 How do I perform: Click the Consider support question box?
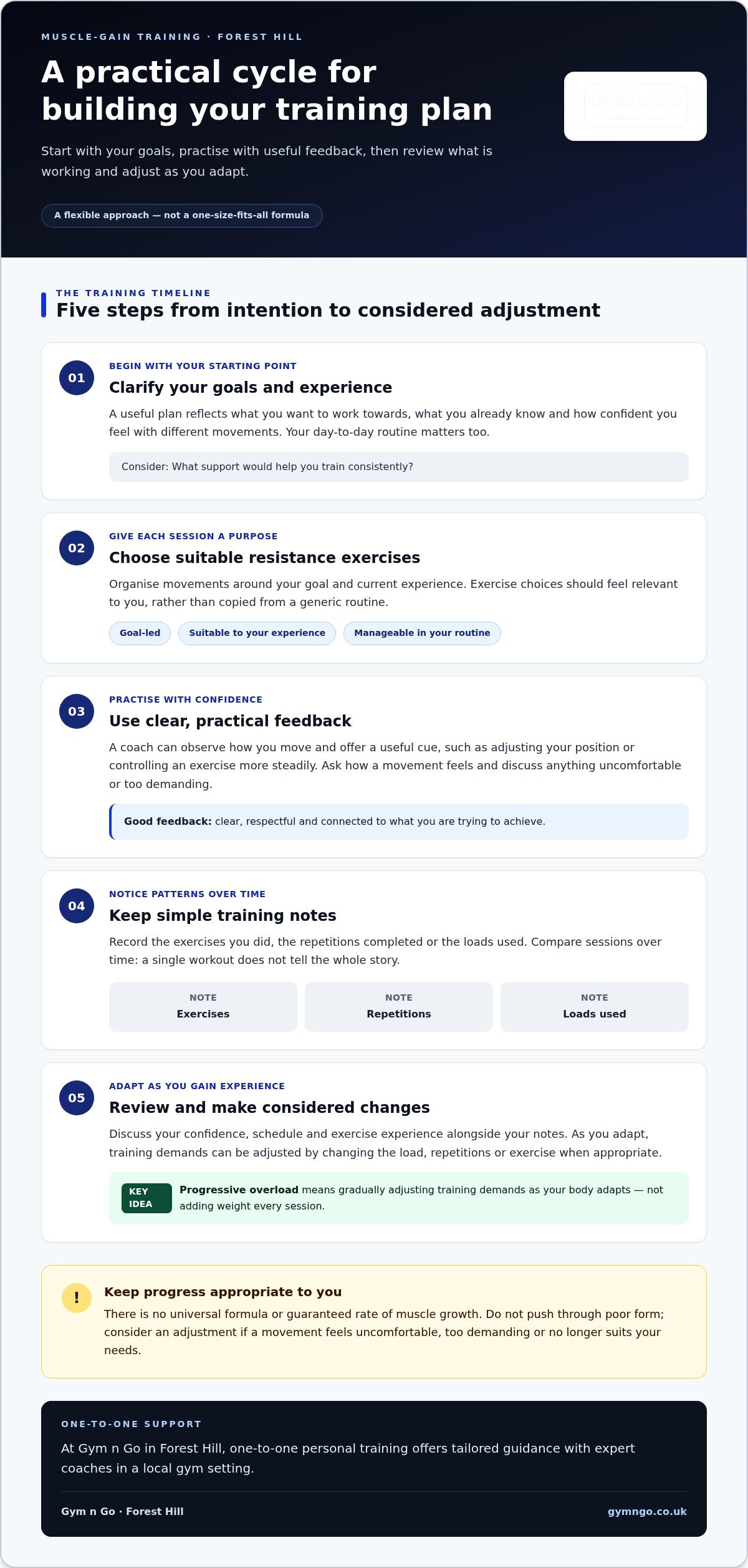pos(399,467)
